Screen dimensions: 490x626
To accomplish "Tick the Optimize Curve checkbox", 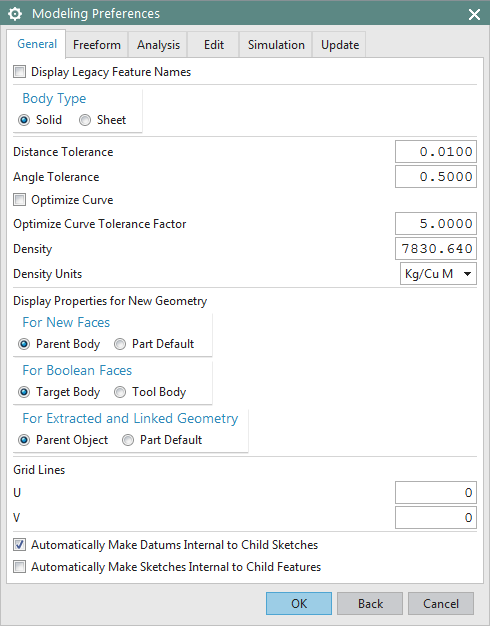I will (20, 200).
